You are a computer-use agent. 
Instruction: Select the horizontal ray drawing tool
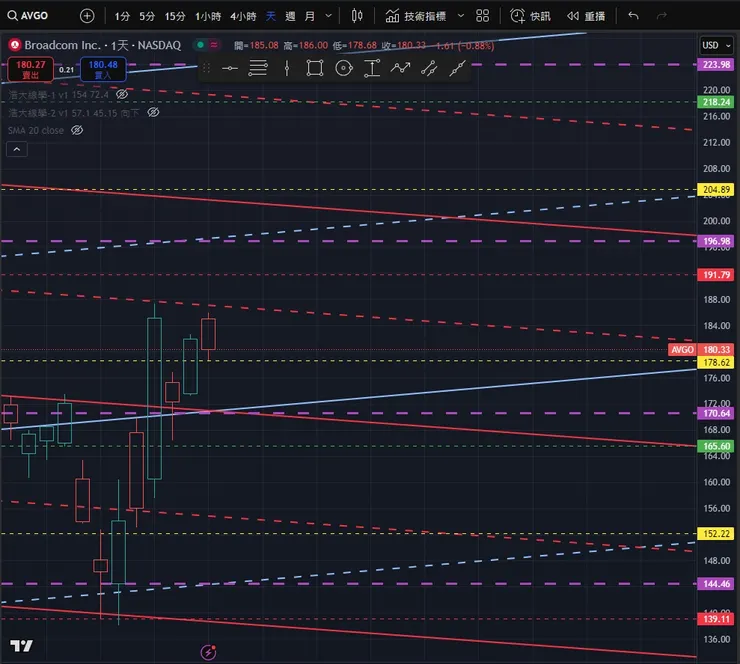tap(230, 68)
